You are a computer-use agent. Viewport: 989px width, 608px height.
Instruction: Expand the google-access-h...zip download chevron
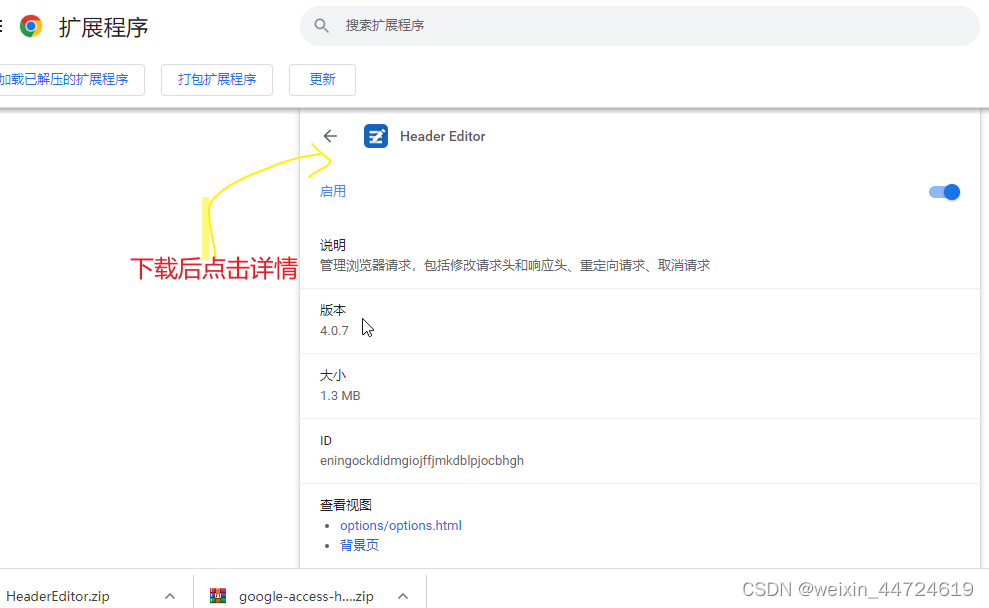[x=403, y=595]
